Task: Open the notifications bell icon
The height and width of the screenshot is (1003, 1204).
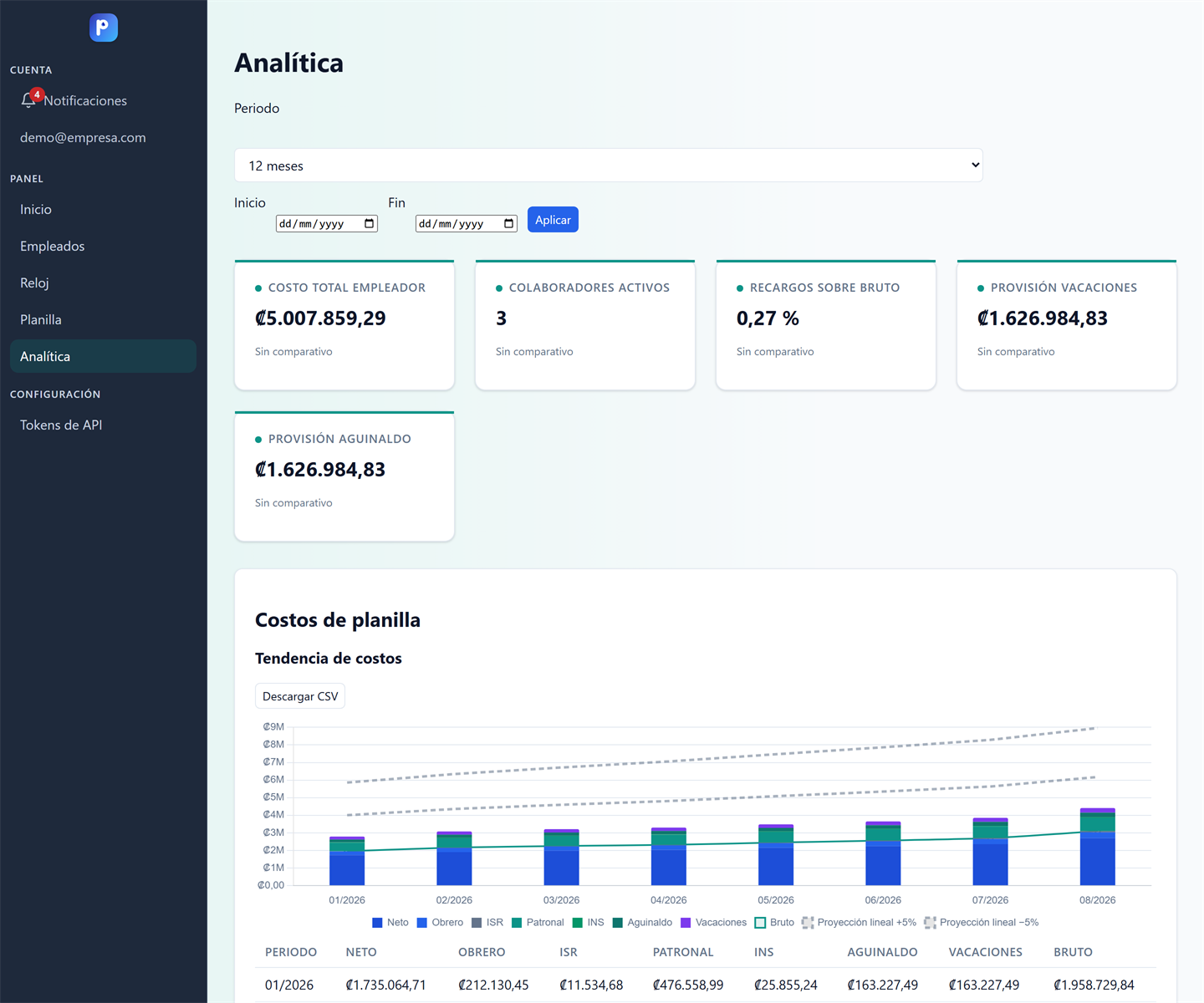Action: pyautogui.click(x=28, y=100)
